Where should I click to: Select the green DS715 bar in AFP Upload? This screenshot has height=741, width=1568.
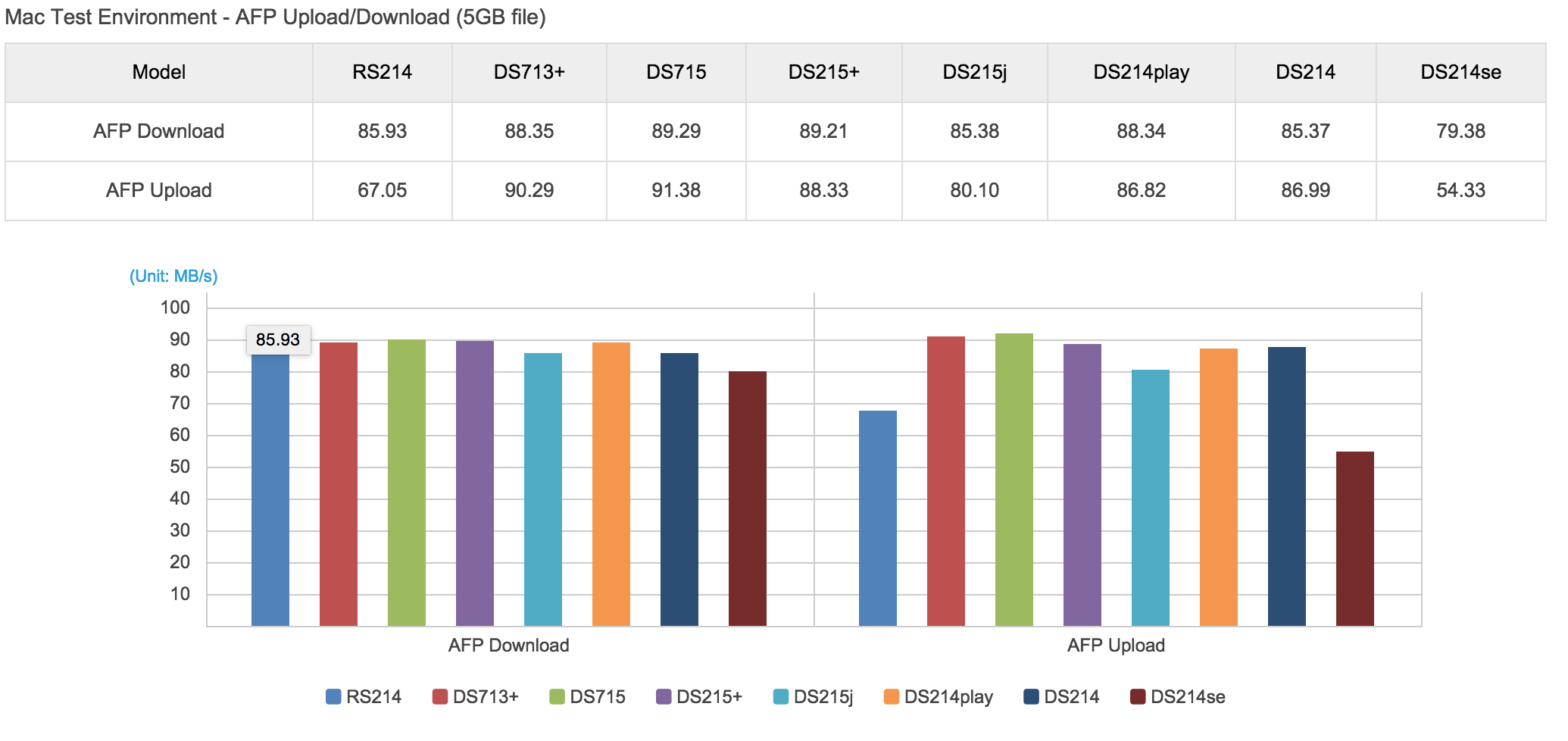tap(1014, 479)
